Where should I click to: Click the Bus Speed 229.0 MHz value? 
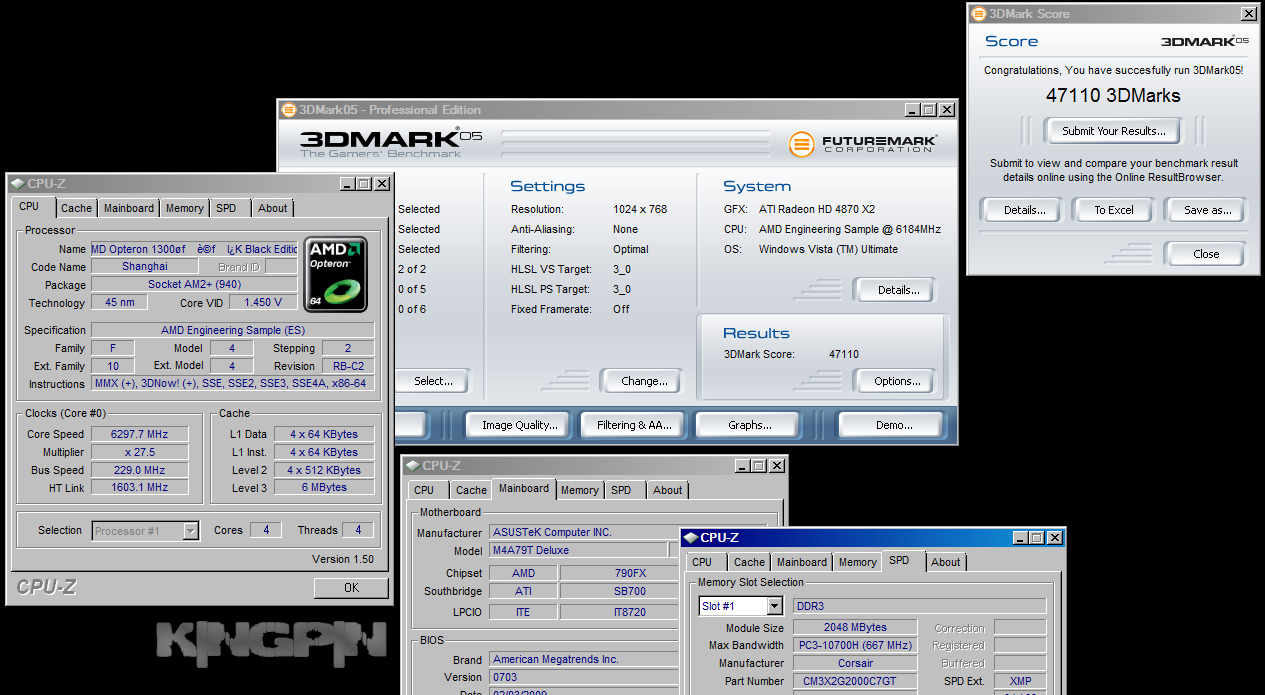click(x=140, y=470)
